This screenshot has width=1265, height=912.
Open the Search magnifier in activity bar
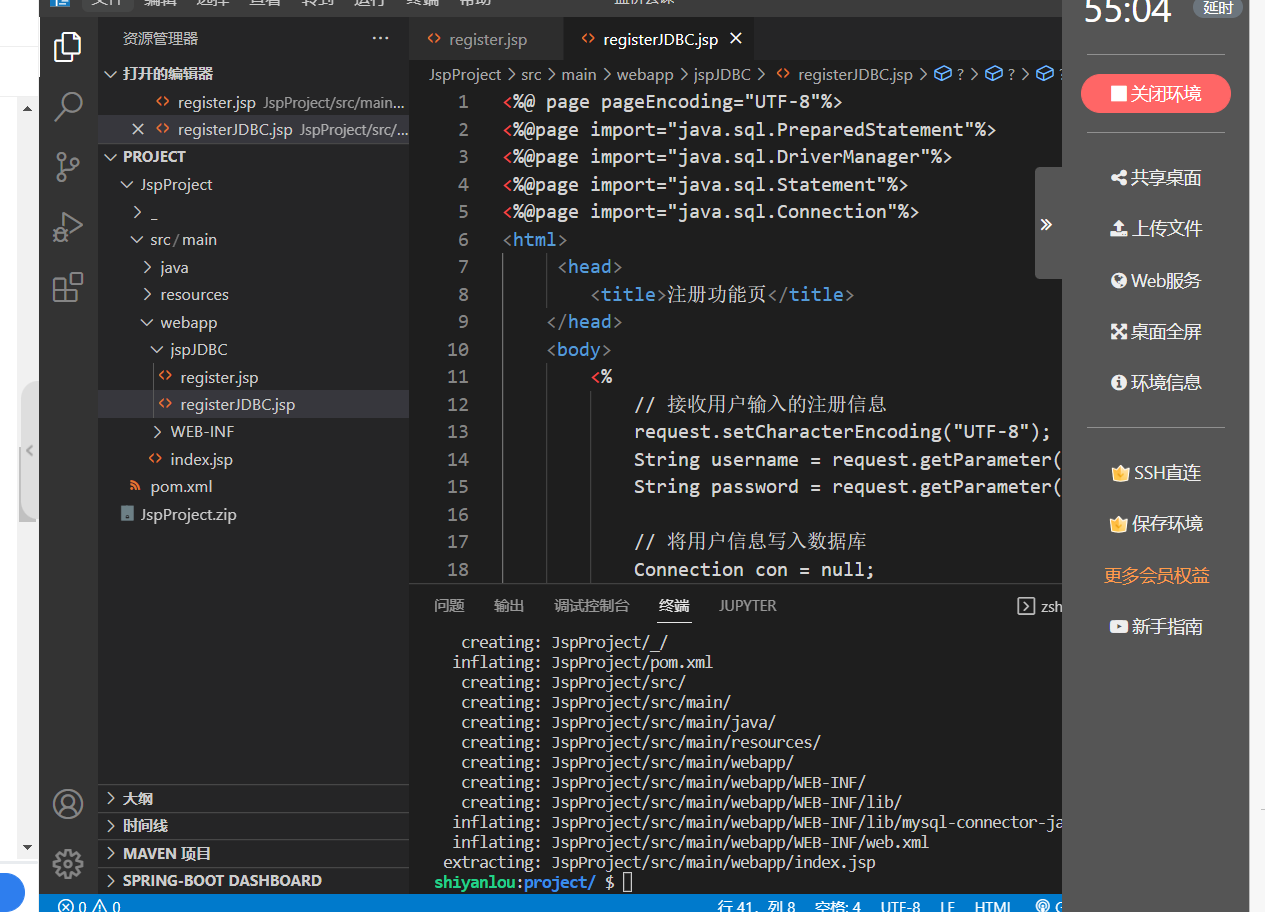tap(68, 106)
